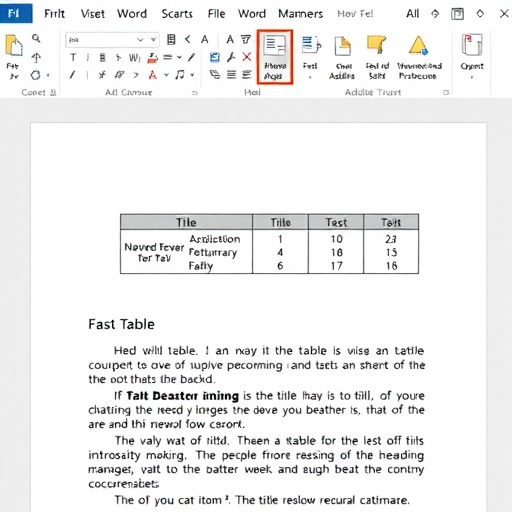Image resolution: width=512 pixels, height=512 pixels.
Task: Click the gray 'Hov Fel' search field
Action: click(x=355, y=14)
